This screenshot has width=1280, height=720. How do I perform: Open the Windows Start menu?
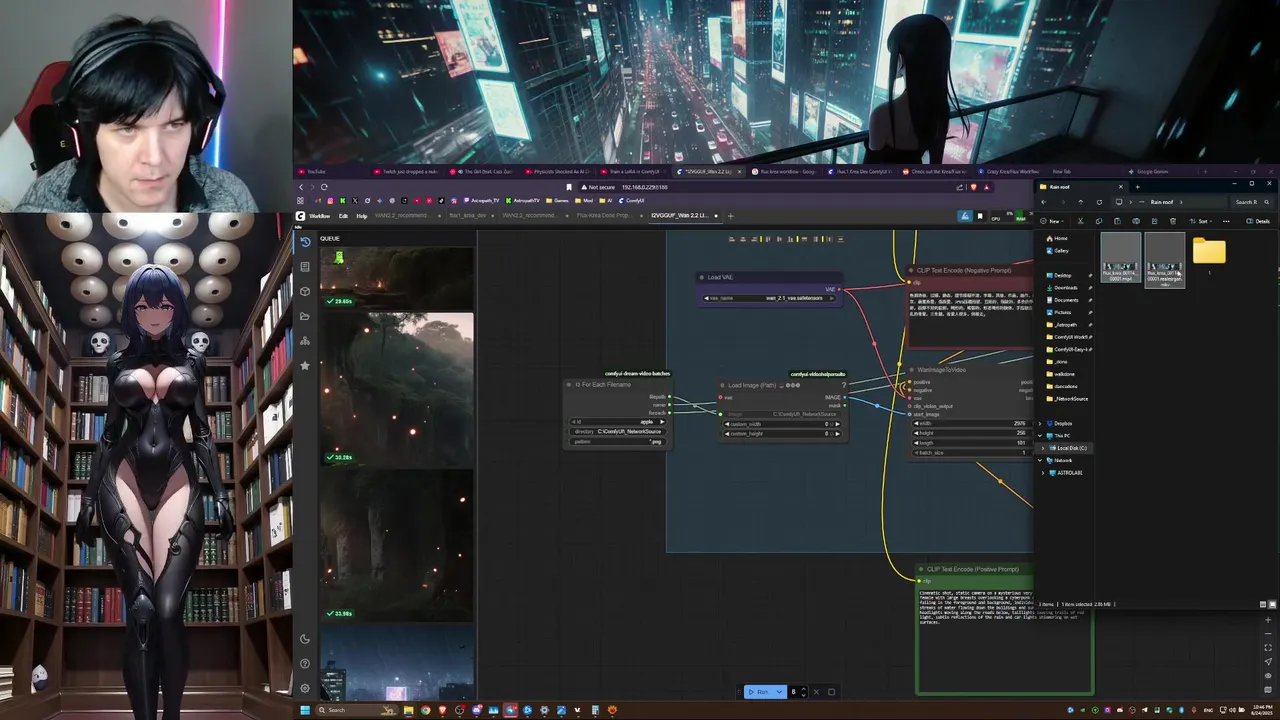click(x=305, y=710)
